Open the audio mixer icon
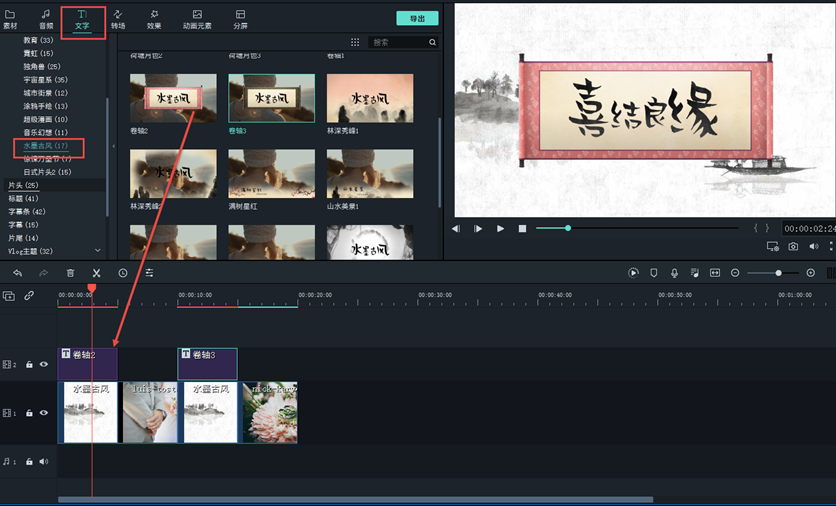The width and height of the screenshot is (836, 506). tap(694, 273)
